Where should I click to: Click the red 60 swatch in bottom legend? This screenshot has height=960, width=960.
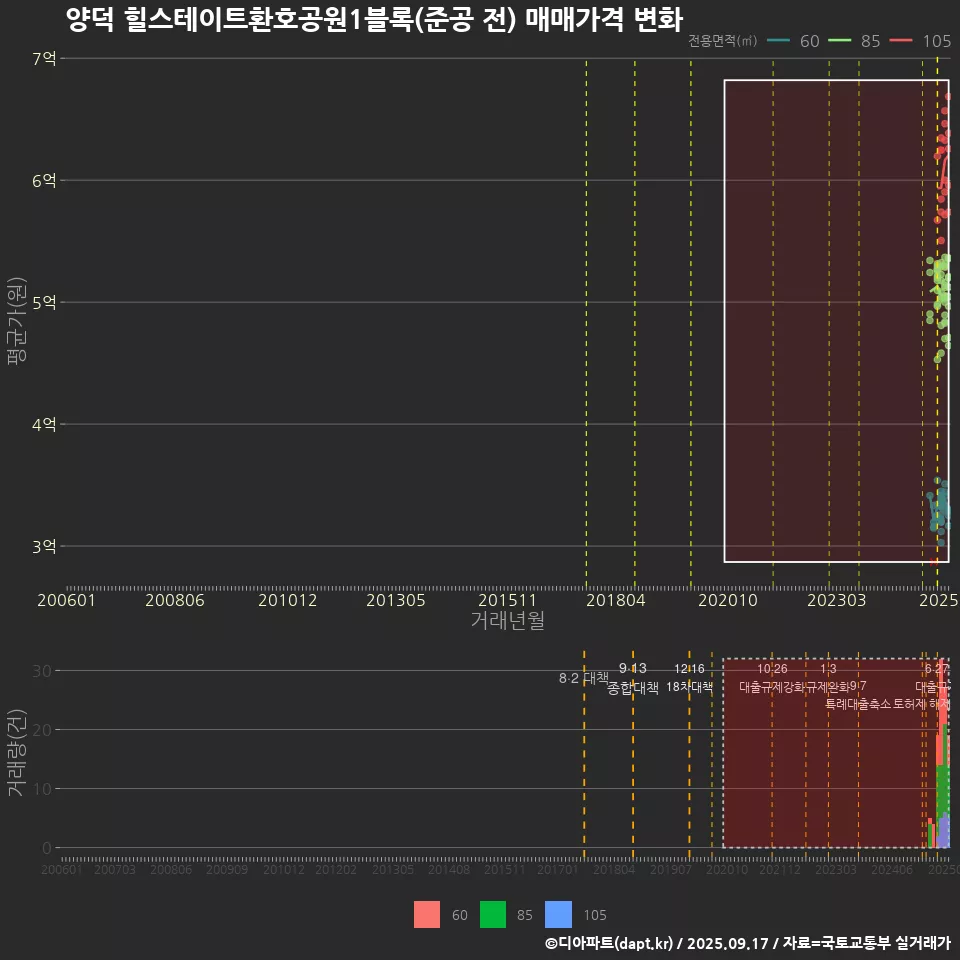pos(427,914)
